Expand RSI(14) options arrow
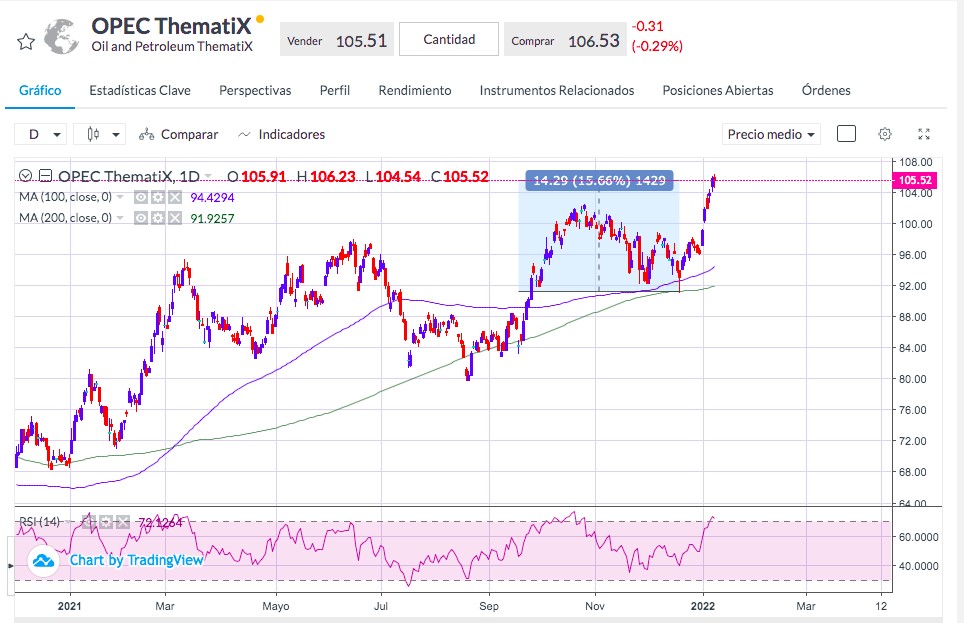 (x=68, y=522)
